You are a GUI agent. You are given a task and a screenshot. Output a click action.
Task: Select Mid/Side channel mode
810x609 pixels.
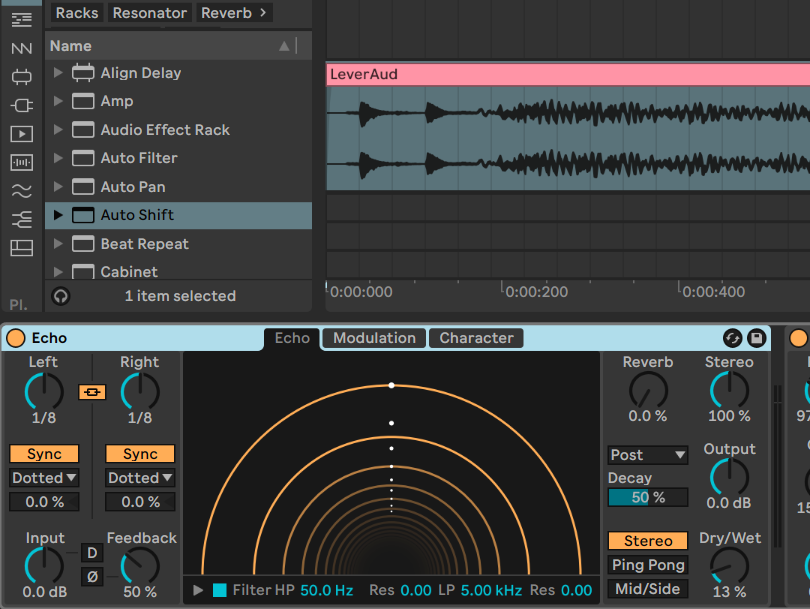click(x=648, y=589)
